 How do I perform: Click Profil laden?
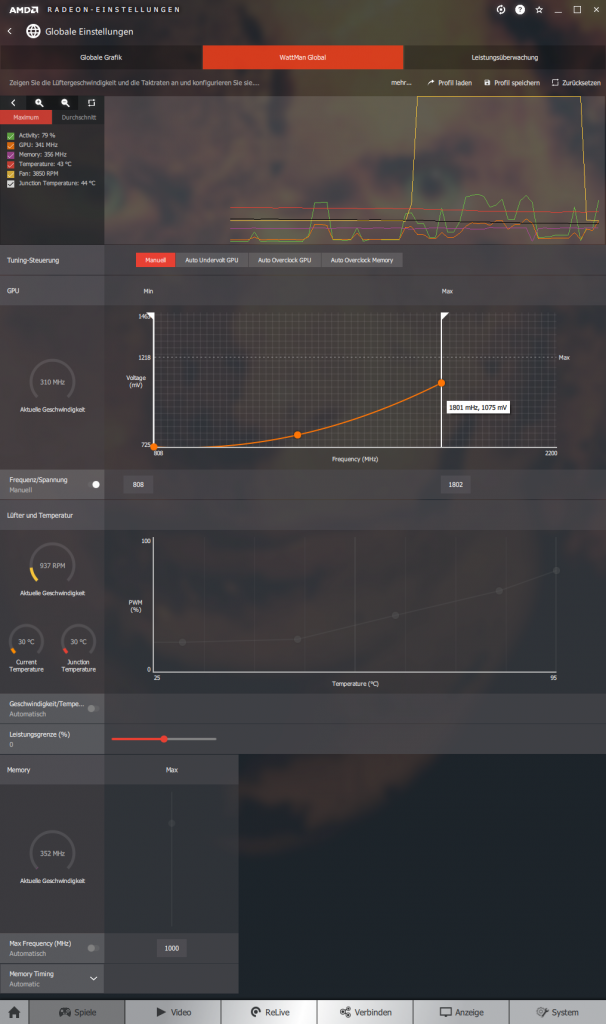(450, 83)
